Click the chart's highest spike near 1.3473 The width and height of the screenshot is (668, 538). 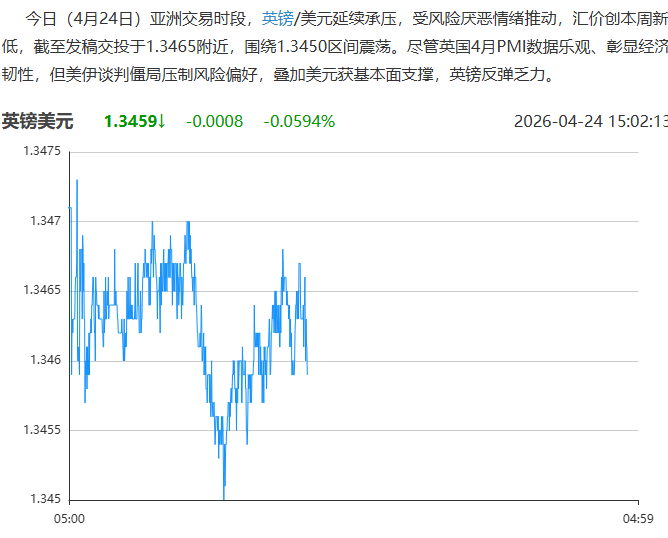coord(76,181)
